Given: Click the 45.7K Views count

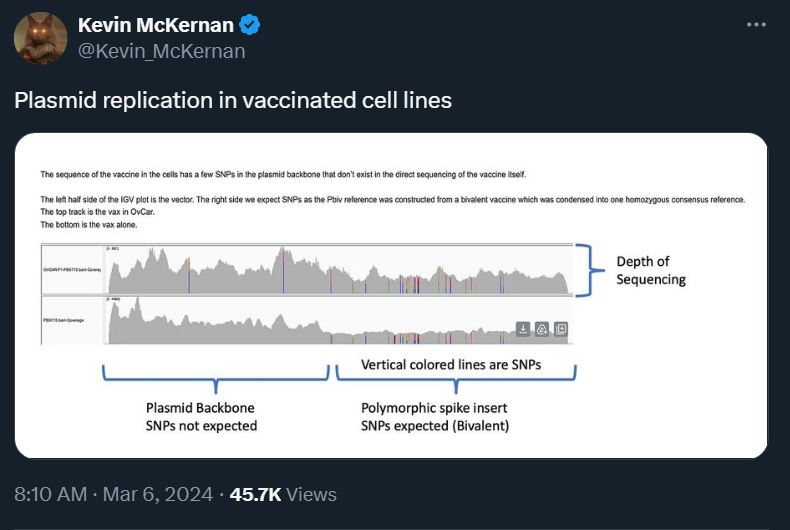Looking at the screenshot, I should 283,494.
